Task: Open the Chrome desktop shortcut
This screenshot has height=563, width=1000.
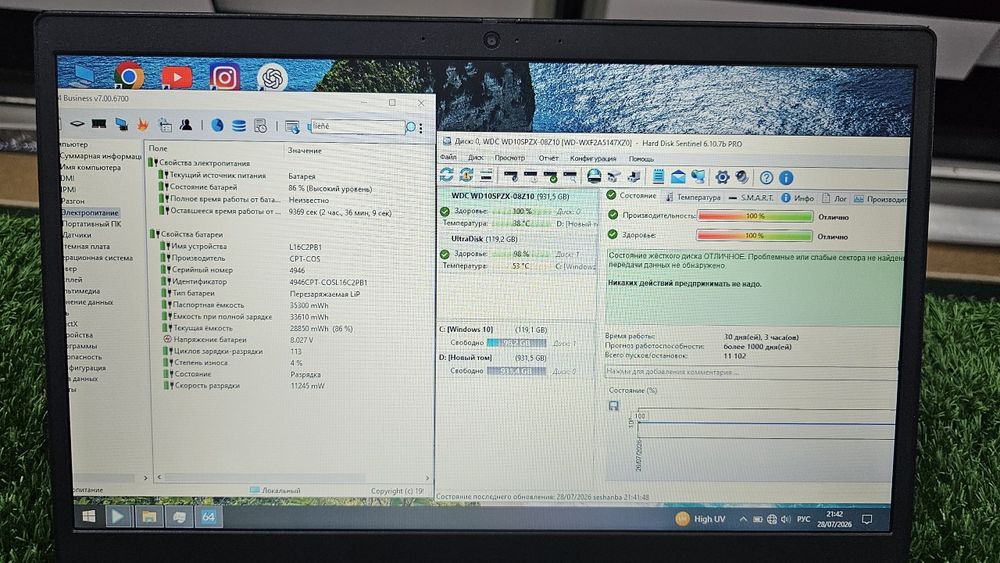Action: [129, 77]
